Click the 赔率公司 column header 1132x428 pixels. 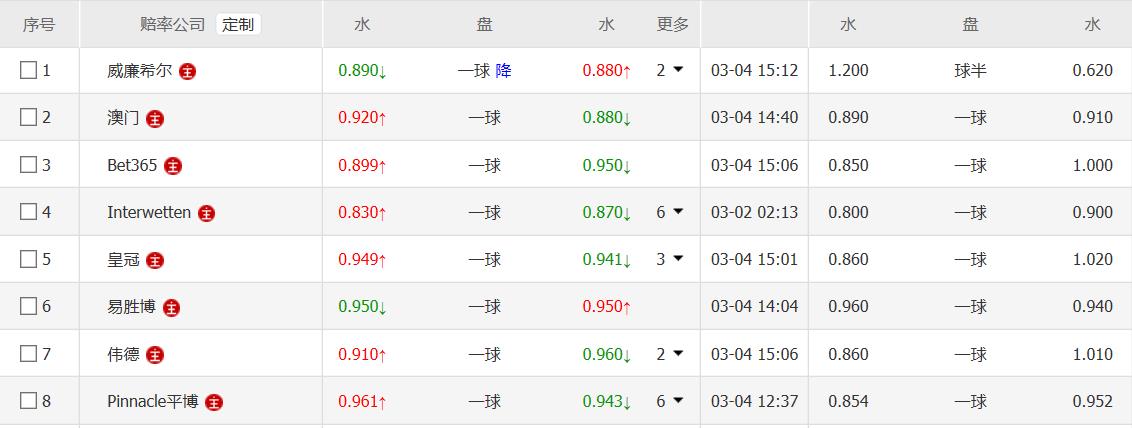[173, 24]
